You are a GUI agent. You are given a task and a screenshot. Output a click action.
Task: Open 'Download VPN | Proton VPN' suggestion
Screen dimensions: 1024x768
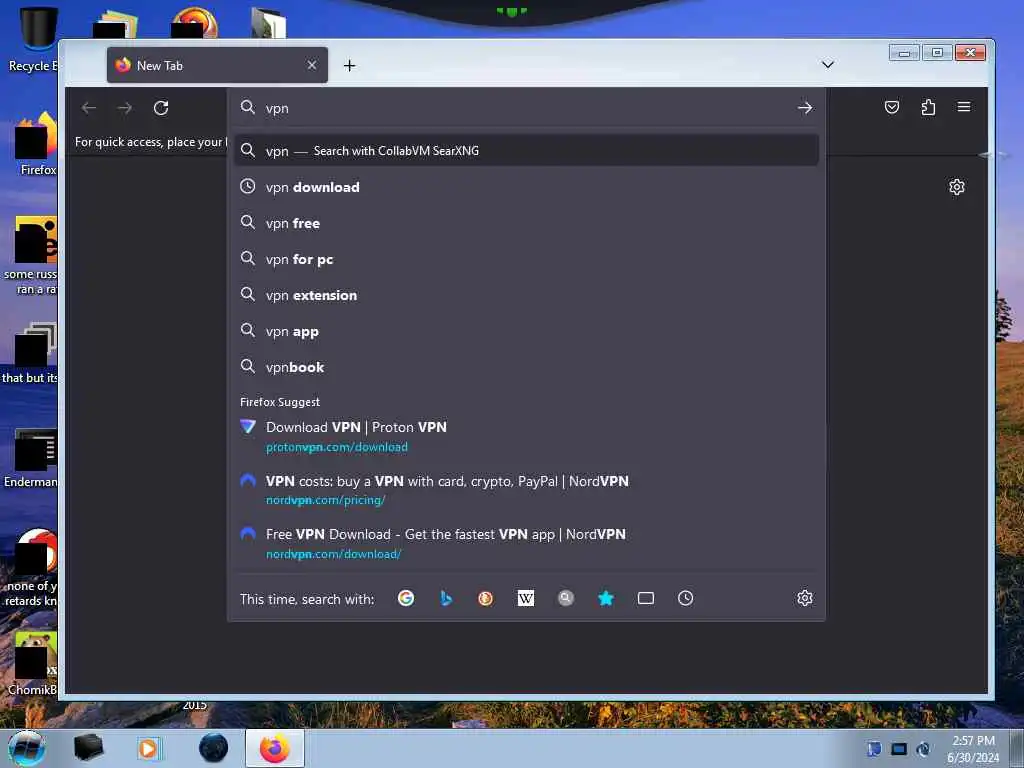(526, 436)
